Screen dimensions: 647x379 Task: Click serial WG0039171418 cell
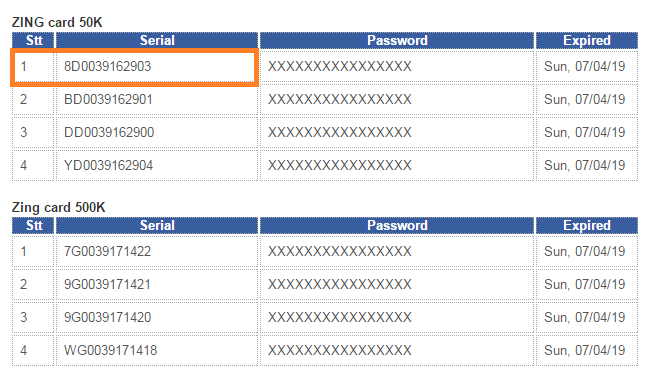click(156, 350)
